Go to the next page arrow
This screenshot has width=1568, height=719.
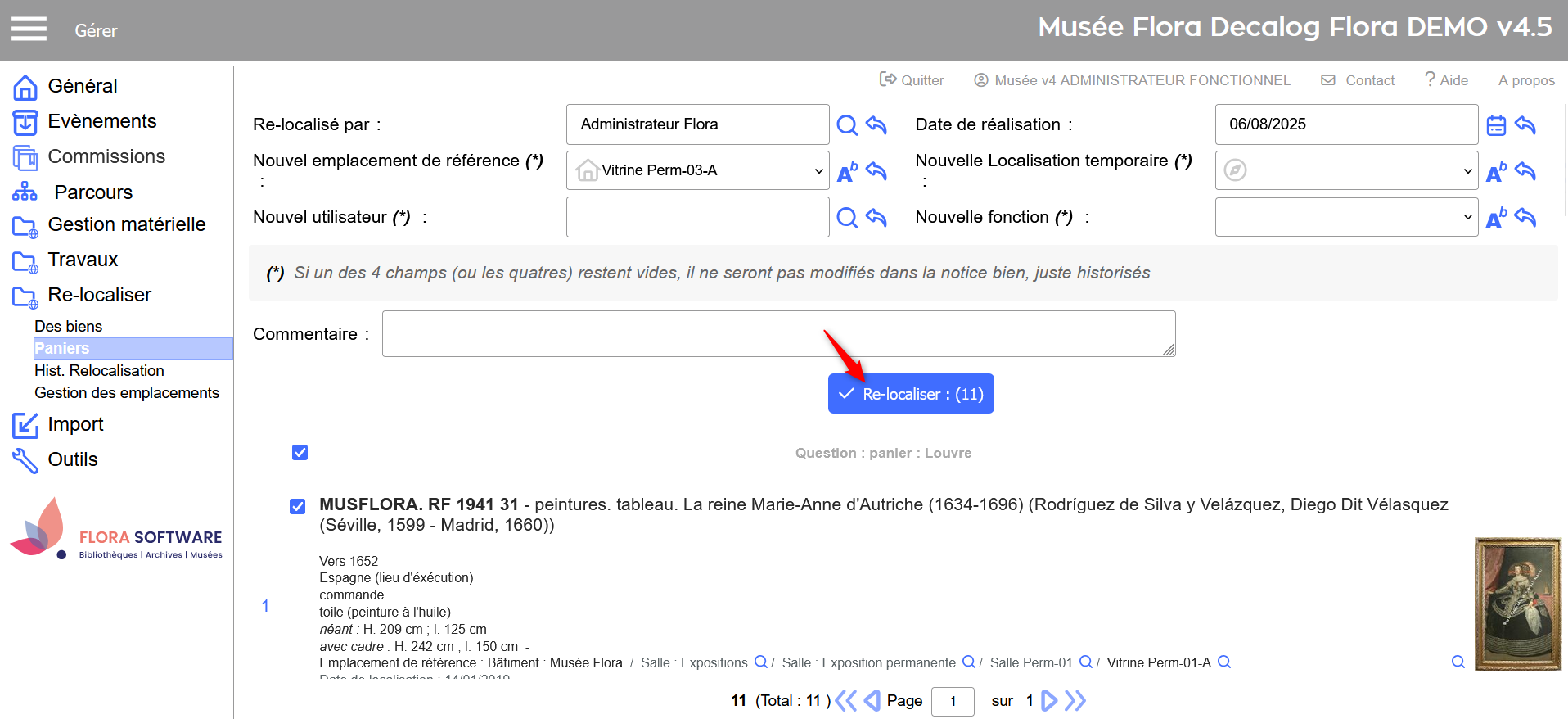(1049, 701)
